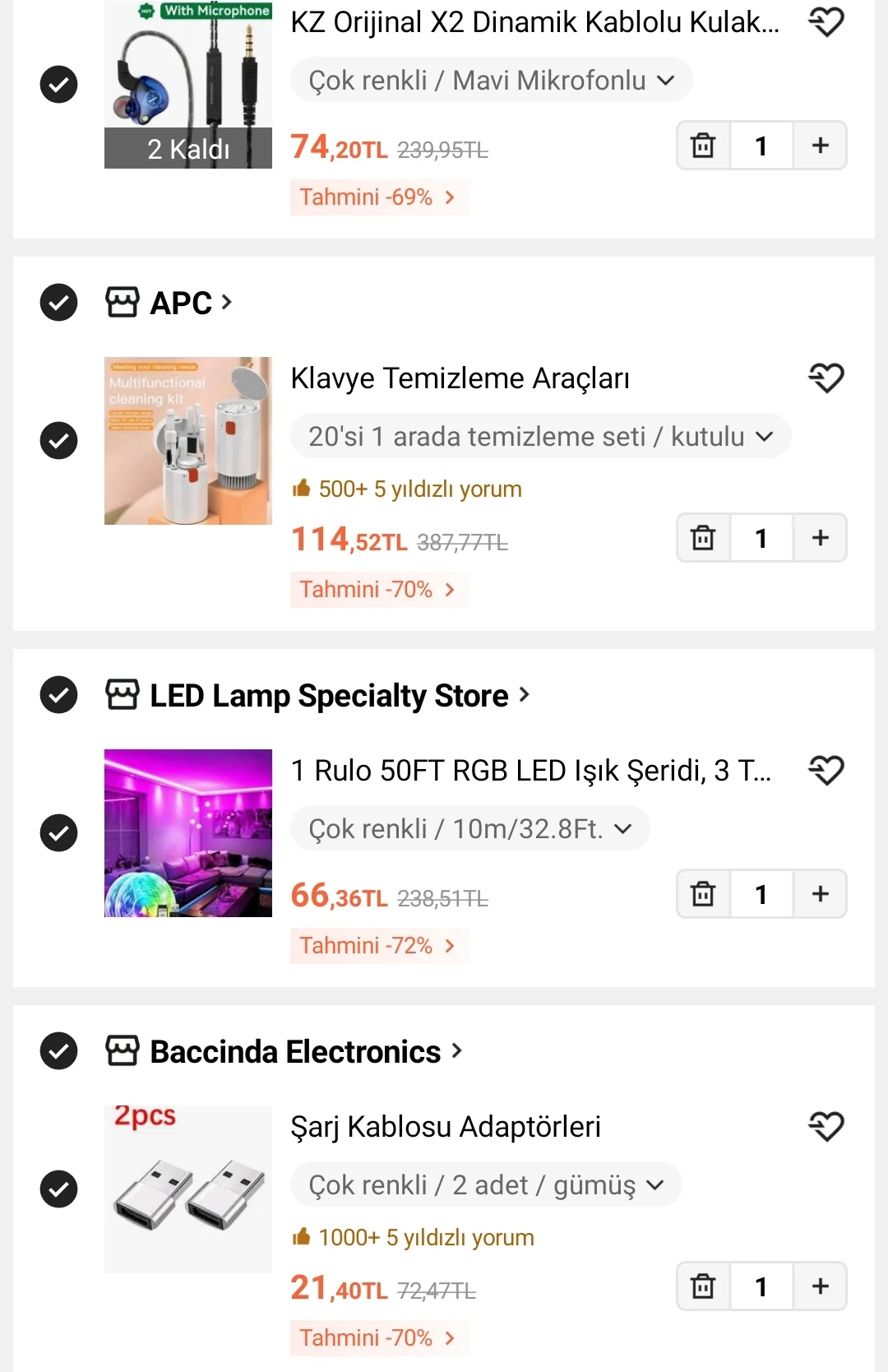
Task: Save the KZ earphone item to wishlist
Action: pyautogui.click(x=826, y=22)
